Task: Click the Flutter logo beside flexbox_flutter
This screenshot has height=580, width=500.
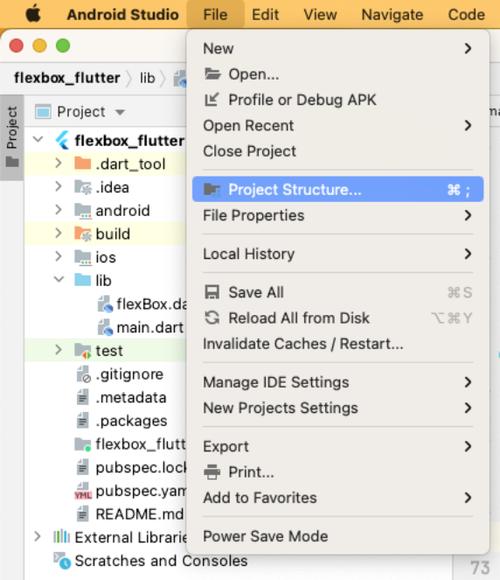Action: [62, 141]
